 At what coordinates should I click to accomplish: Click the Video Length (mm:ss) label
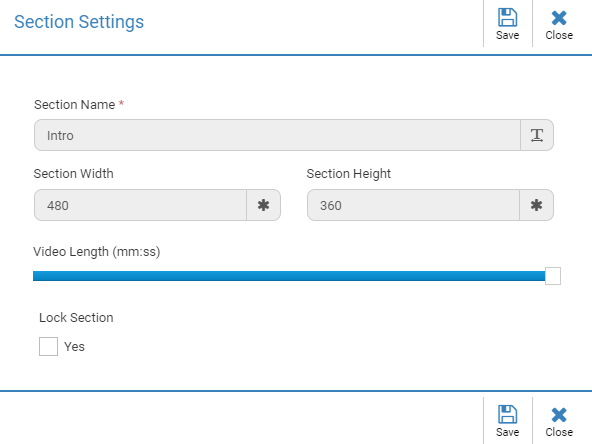tap(97, 252)
